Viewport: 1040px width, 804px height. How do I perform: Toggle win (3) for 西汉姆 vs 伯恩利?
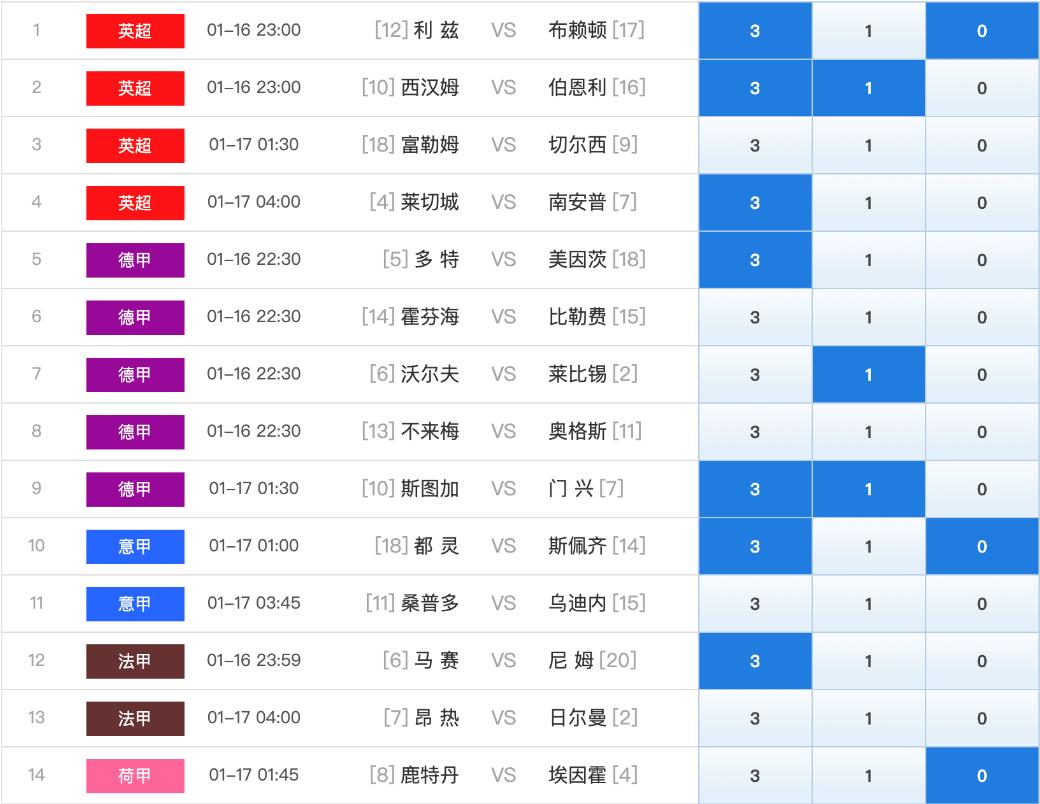coord(755,88)
